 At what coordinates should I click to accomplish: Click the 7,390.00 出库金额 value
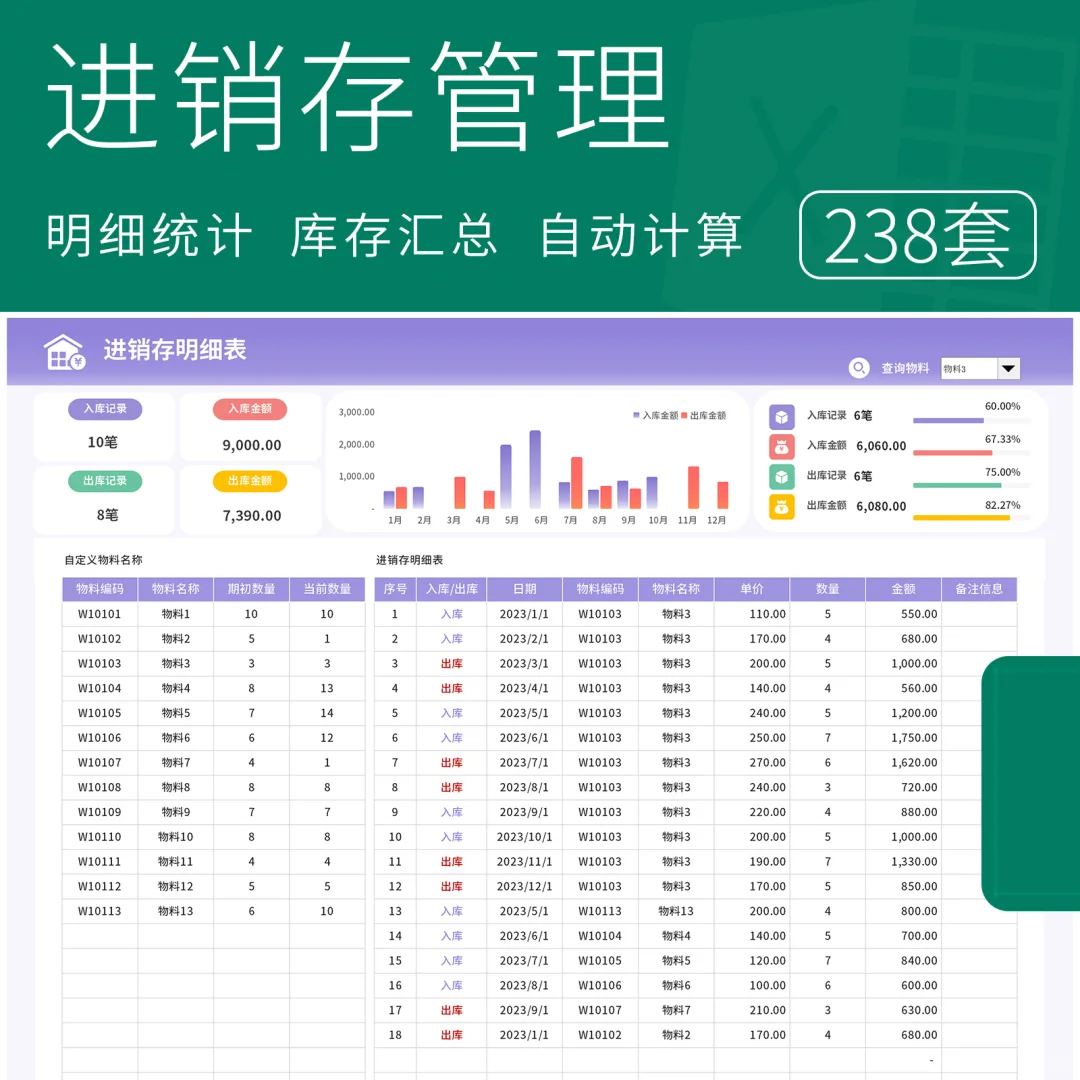[252, 516]
